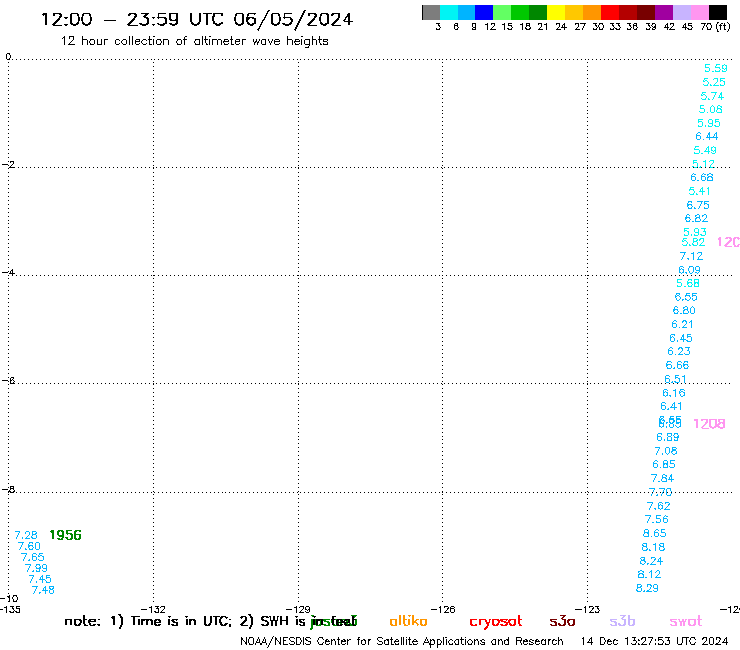Click the pink '1208' pass time label
The width and height of the screenshot is (740, 650).
tap(709, 424)
